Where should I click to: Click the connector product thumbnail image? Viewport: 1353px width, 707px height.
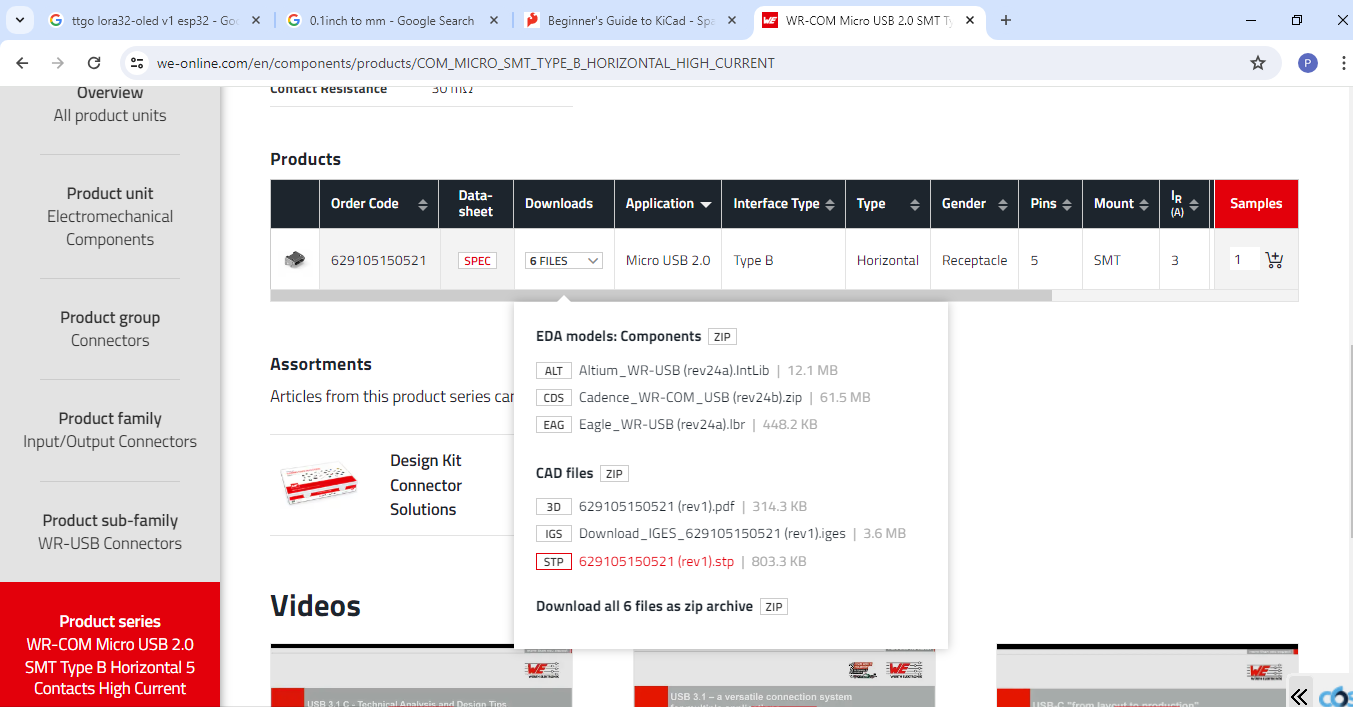click(294, 260)
